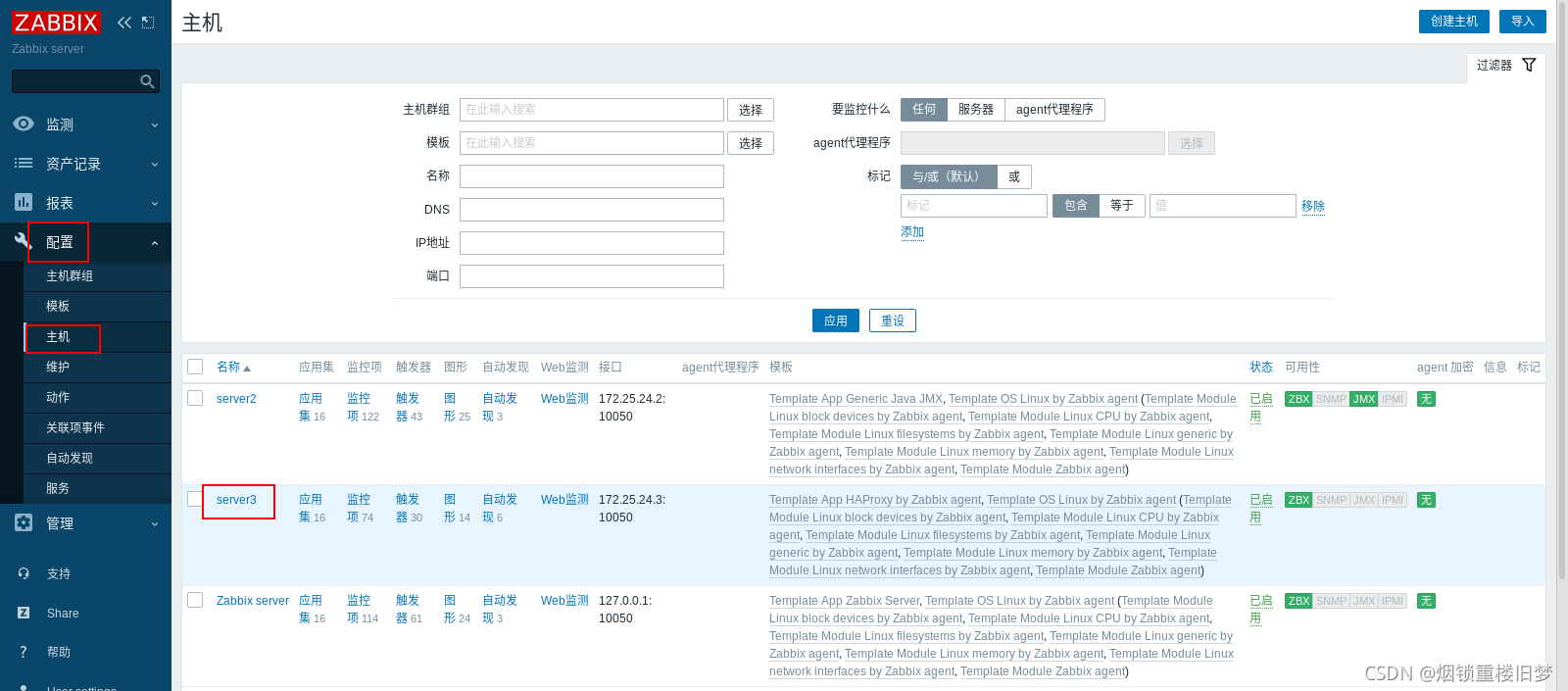Open the 动作 submenu item
Viewport: 1568px width, 691px height.
click(97, 398)
